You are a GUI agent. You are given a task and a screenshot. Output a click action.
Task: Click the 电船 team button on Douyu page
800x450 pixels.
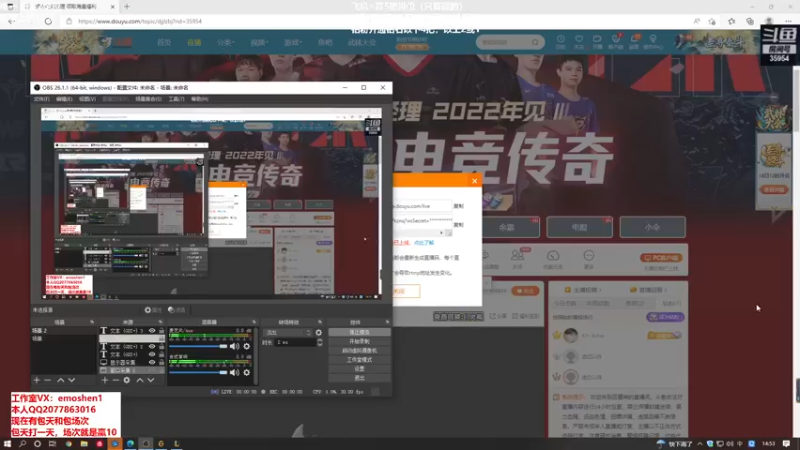tap(579, 227)
